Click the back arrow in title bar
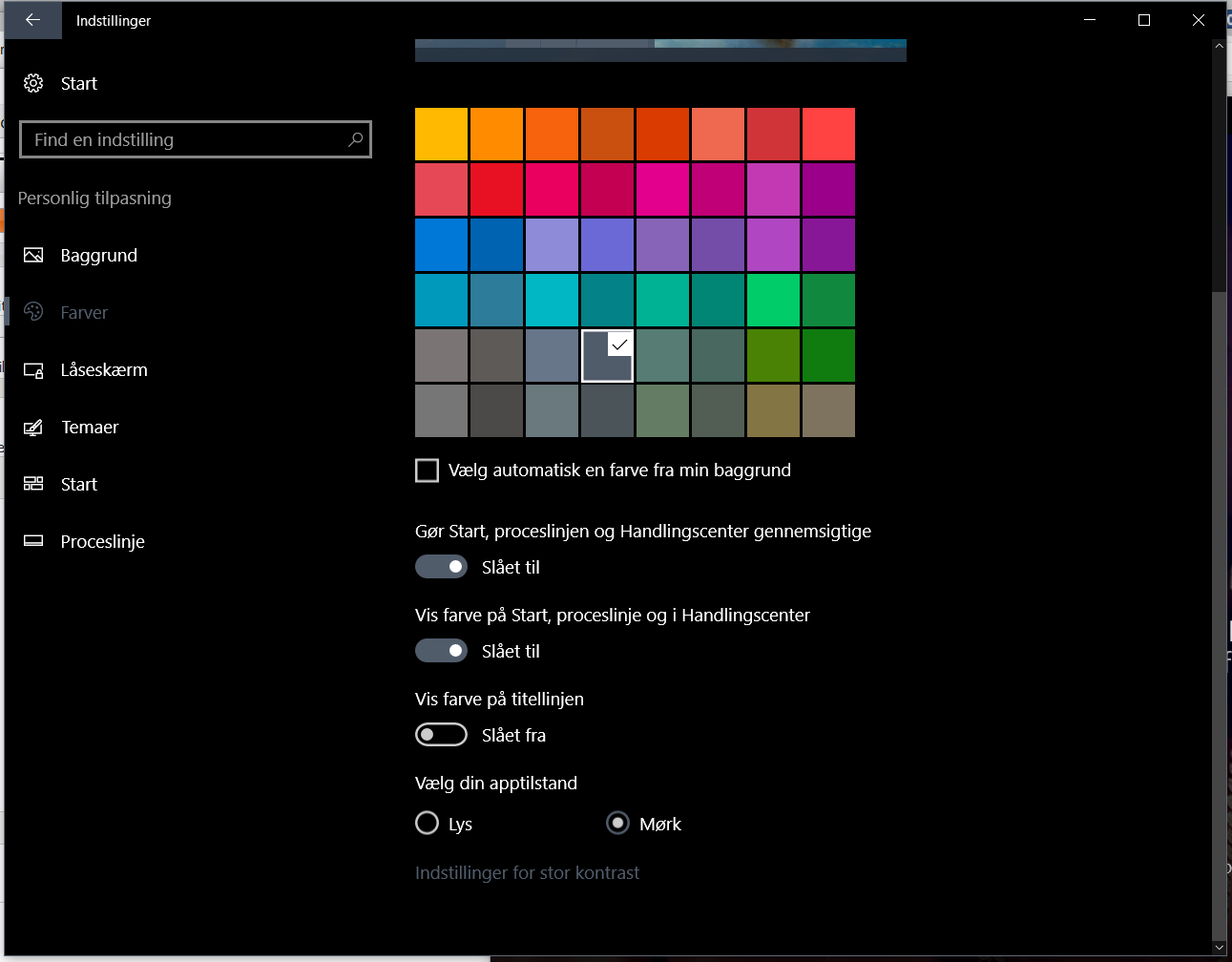1232x962 pixels. tap(32, 20)
